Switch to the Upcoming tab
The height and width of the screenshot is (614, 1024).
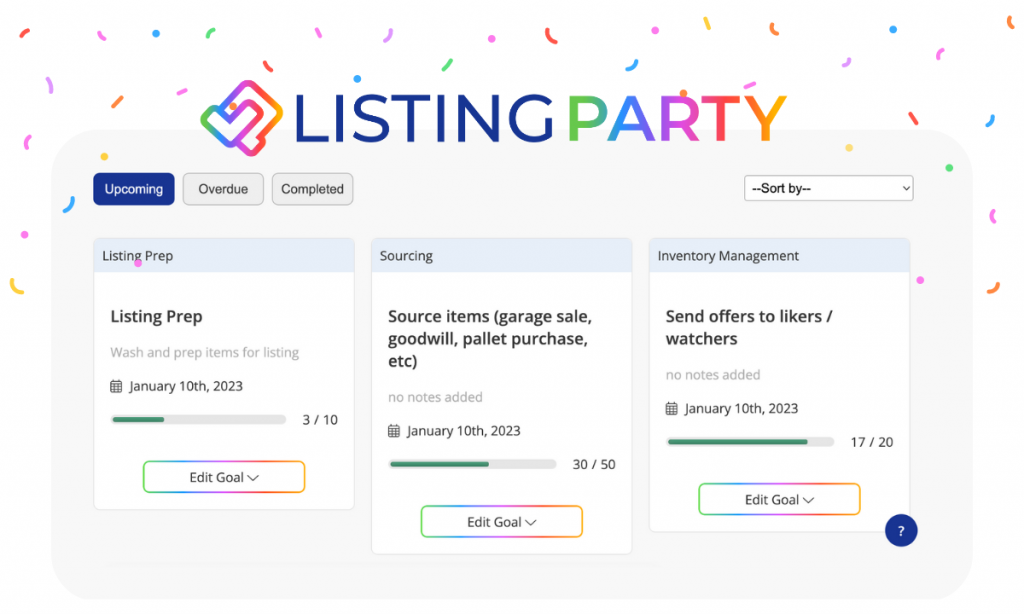point(134,189)
